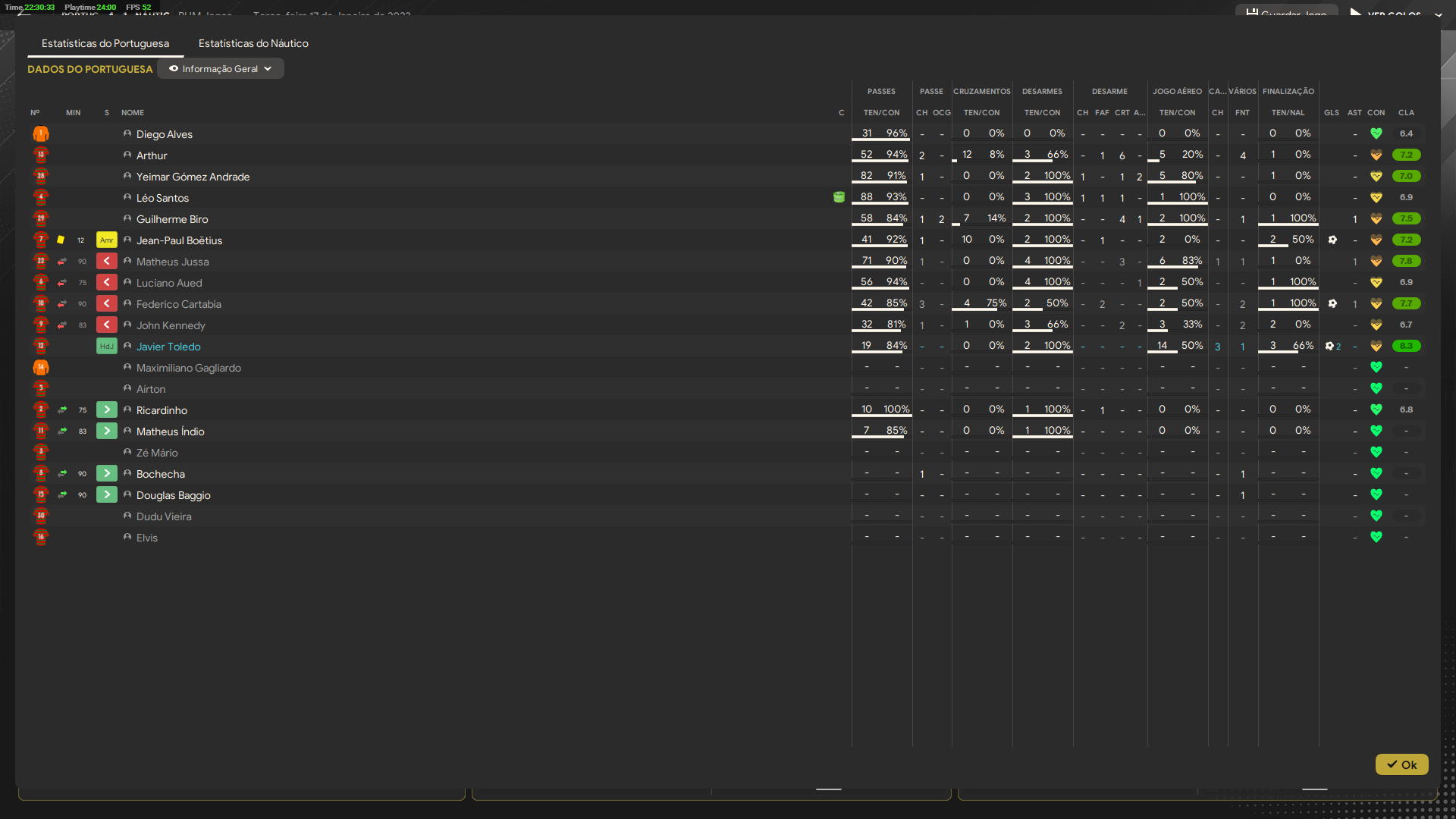
Task: Click green substituted-on badge for Matheus Índio
Action: 107,431
